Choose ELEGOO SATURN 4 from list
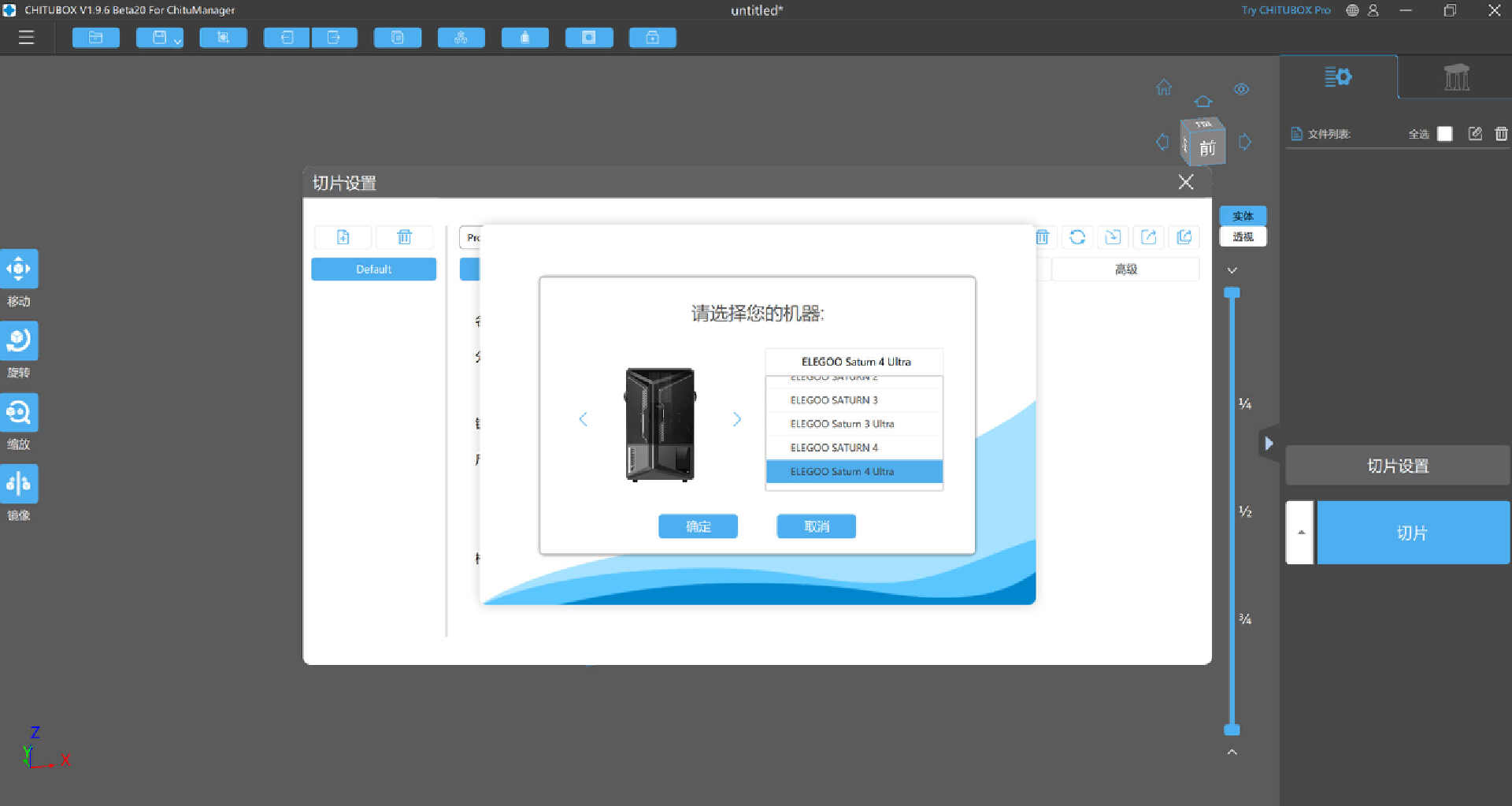Viewport: 1512px width, 806px height. (x=854, y=448)
